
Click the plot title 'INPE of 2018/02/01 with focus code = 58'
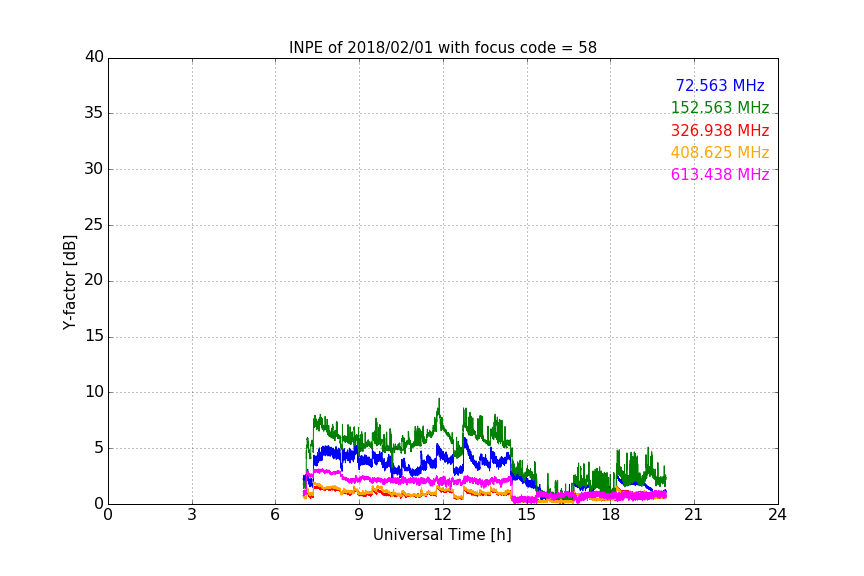pyautogui.click(x=442, y=48)
